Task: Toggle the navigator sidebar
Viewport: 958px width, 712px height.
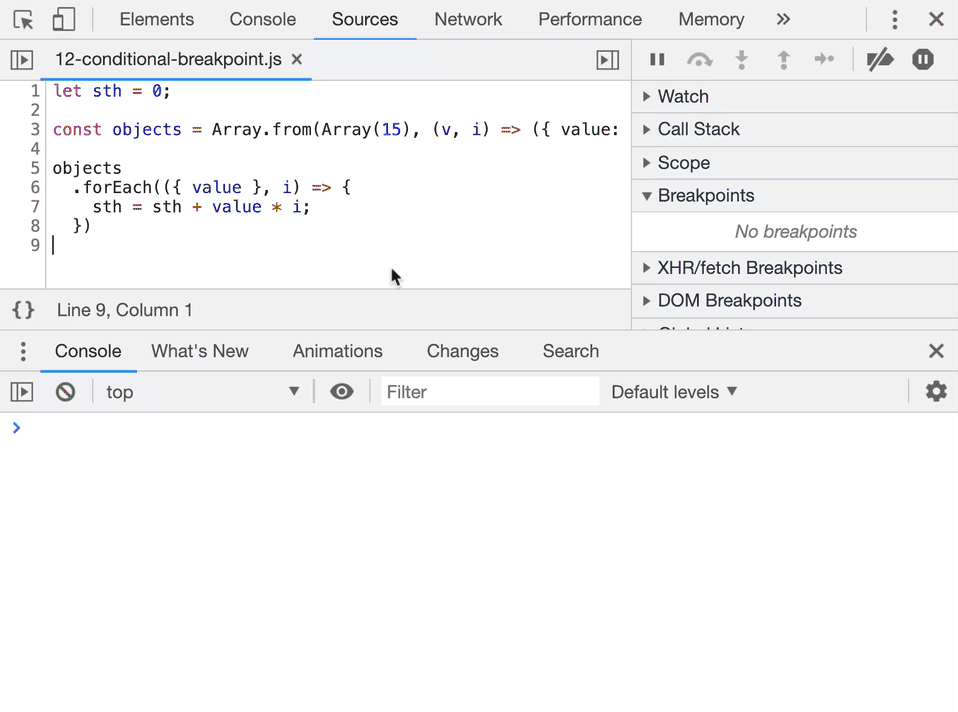Action: [21, 59]
